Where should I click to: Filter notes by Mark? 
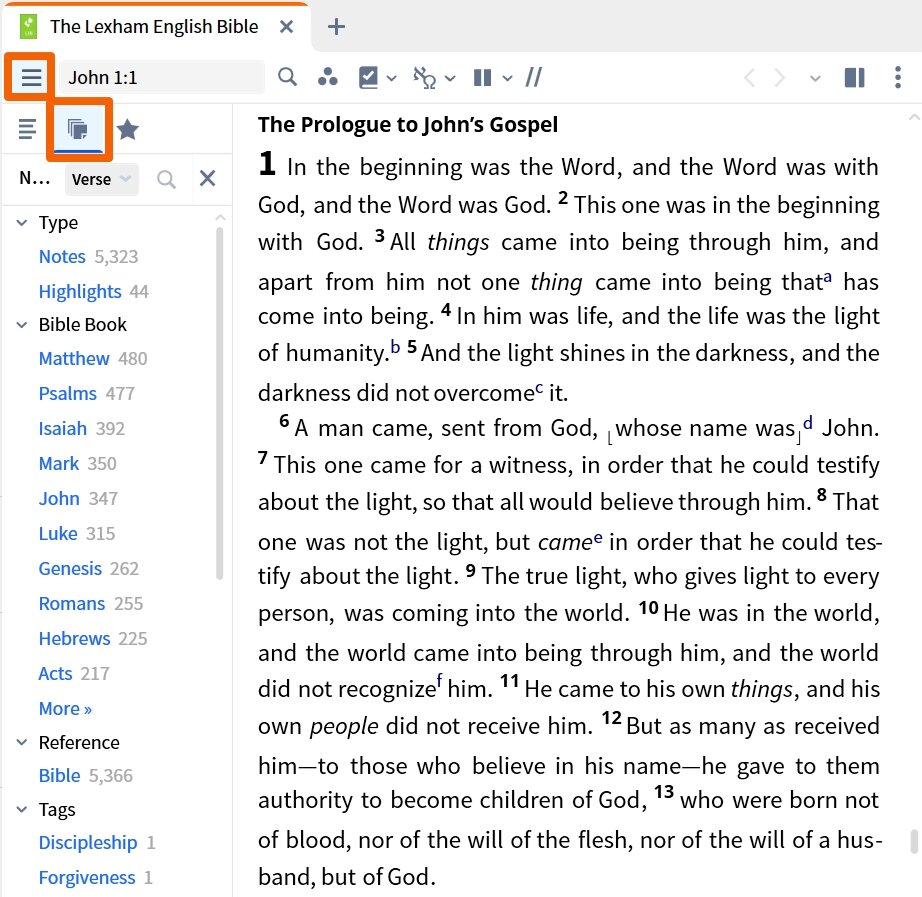(59, 463)
